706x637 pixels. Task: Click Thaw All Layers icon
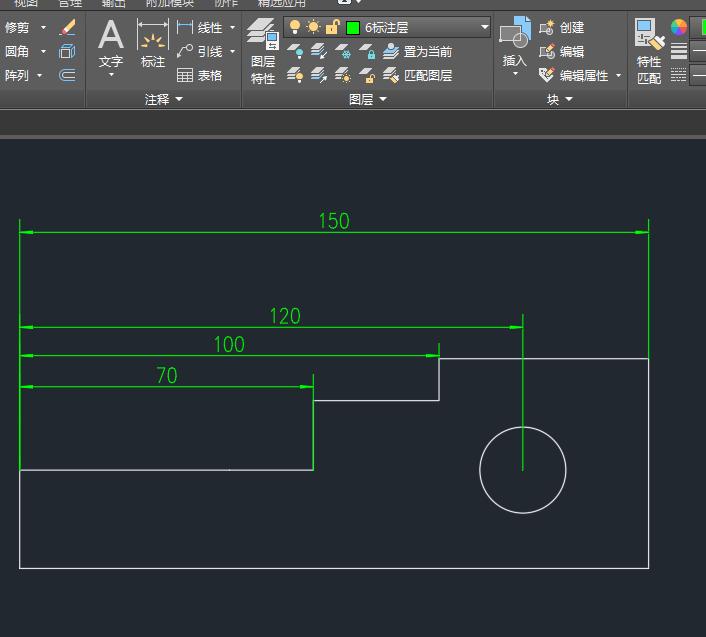[343, 75]
